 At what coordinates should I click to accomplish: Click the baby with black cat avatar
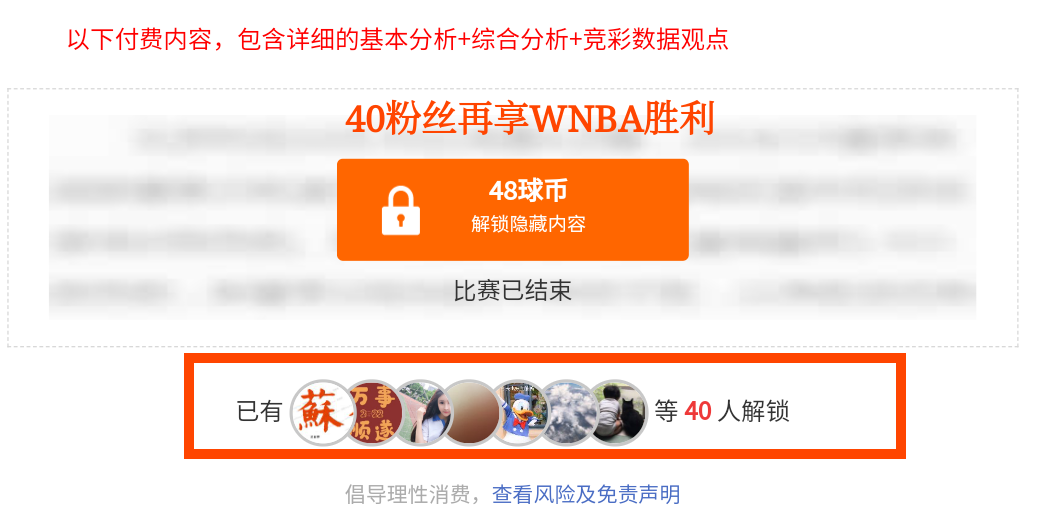(x=617, y=412)
